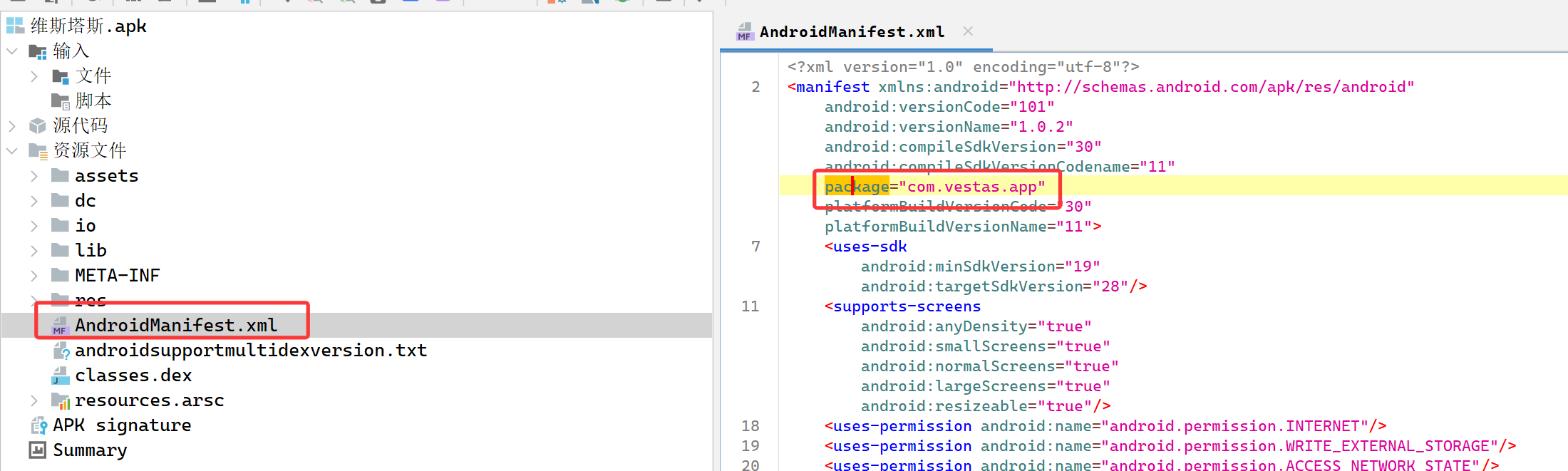Click the 输入 folder icon
This screenshot has height=471, width=1568.
38,51
